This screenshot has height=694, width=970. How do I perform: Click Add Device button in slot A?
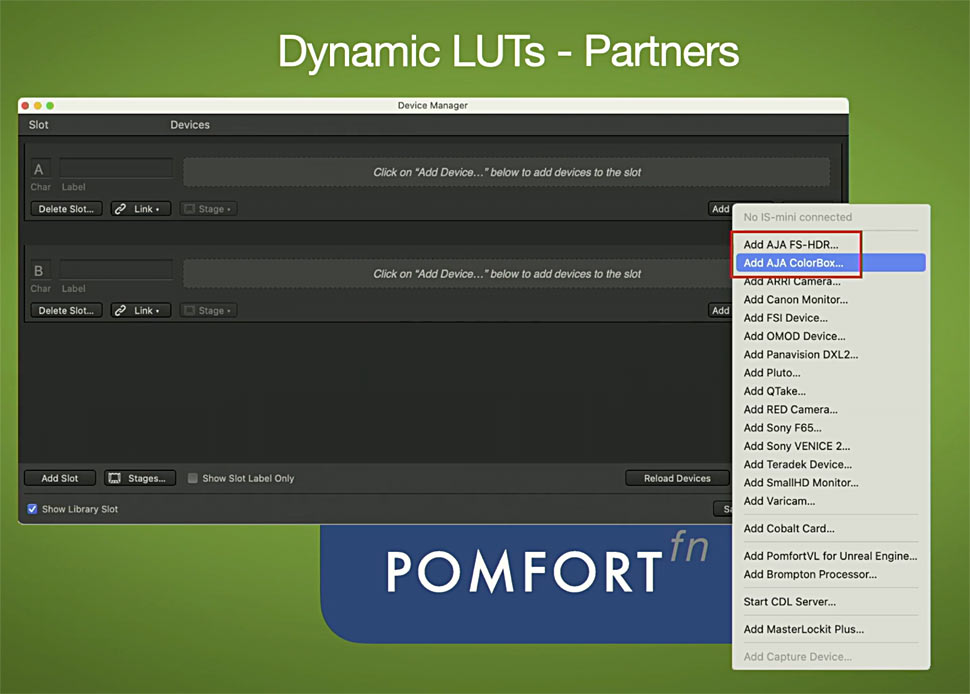720,209
